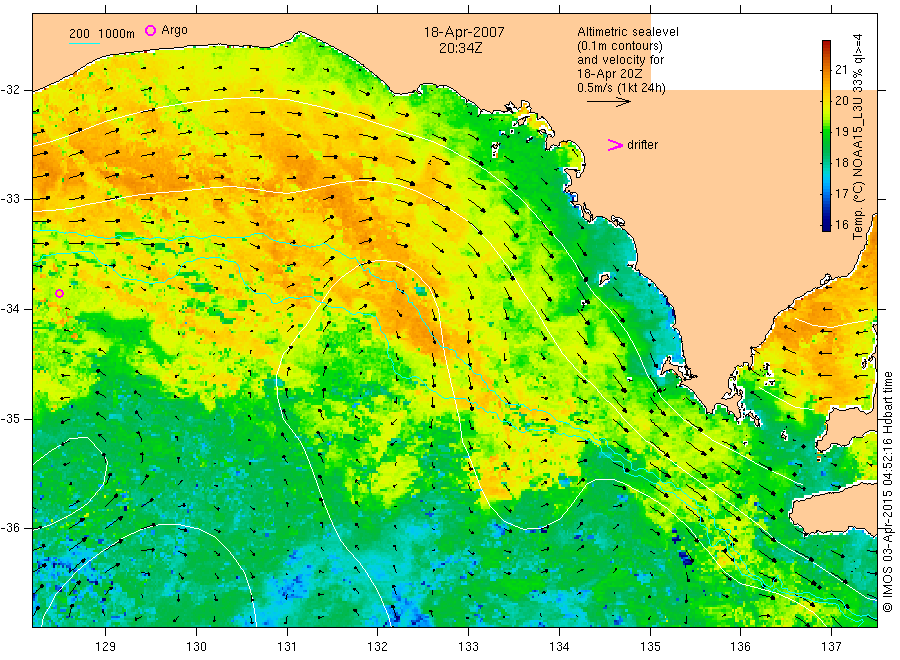Screen dimensions: 900x660
Task: Click the color bar value 16
Action: [x=841, y=224]
